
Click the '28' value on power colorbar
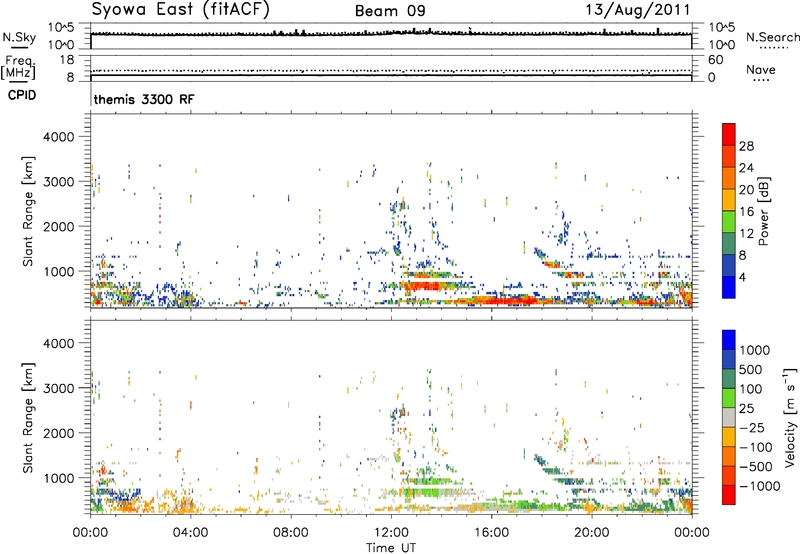coord(746,146)
